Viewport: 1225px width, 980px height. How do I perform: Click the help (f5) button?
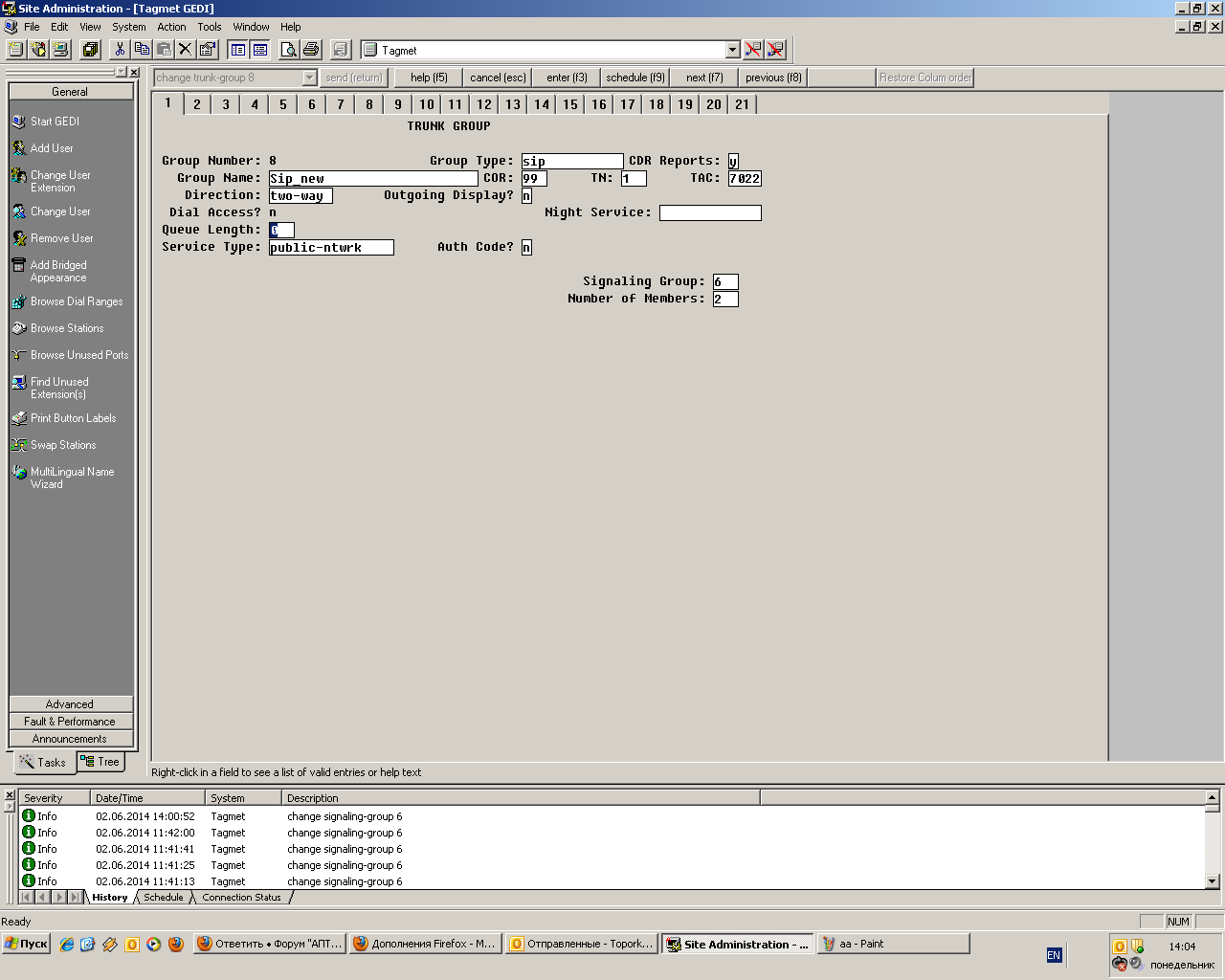429,78
